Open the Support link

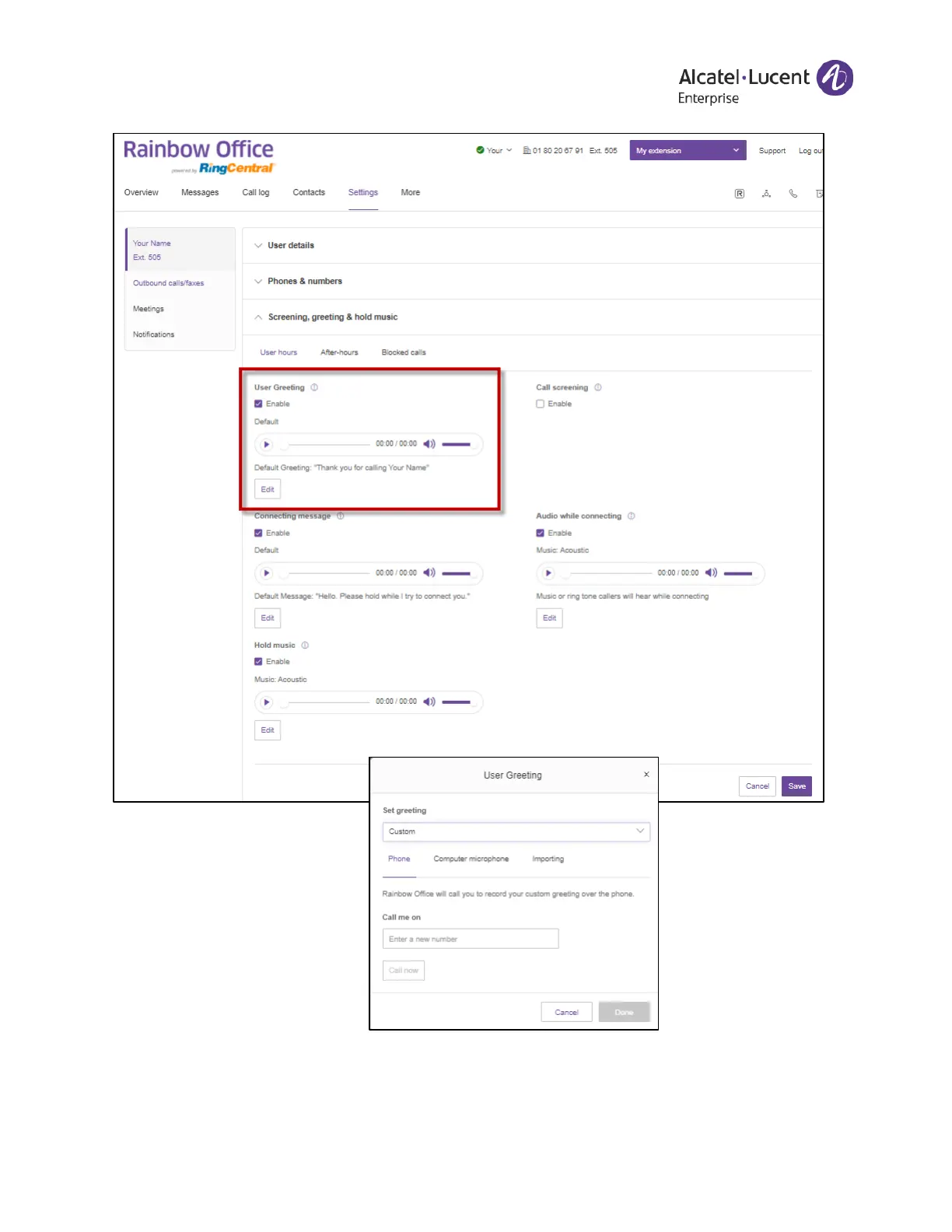click(772, 151)
